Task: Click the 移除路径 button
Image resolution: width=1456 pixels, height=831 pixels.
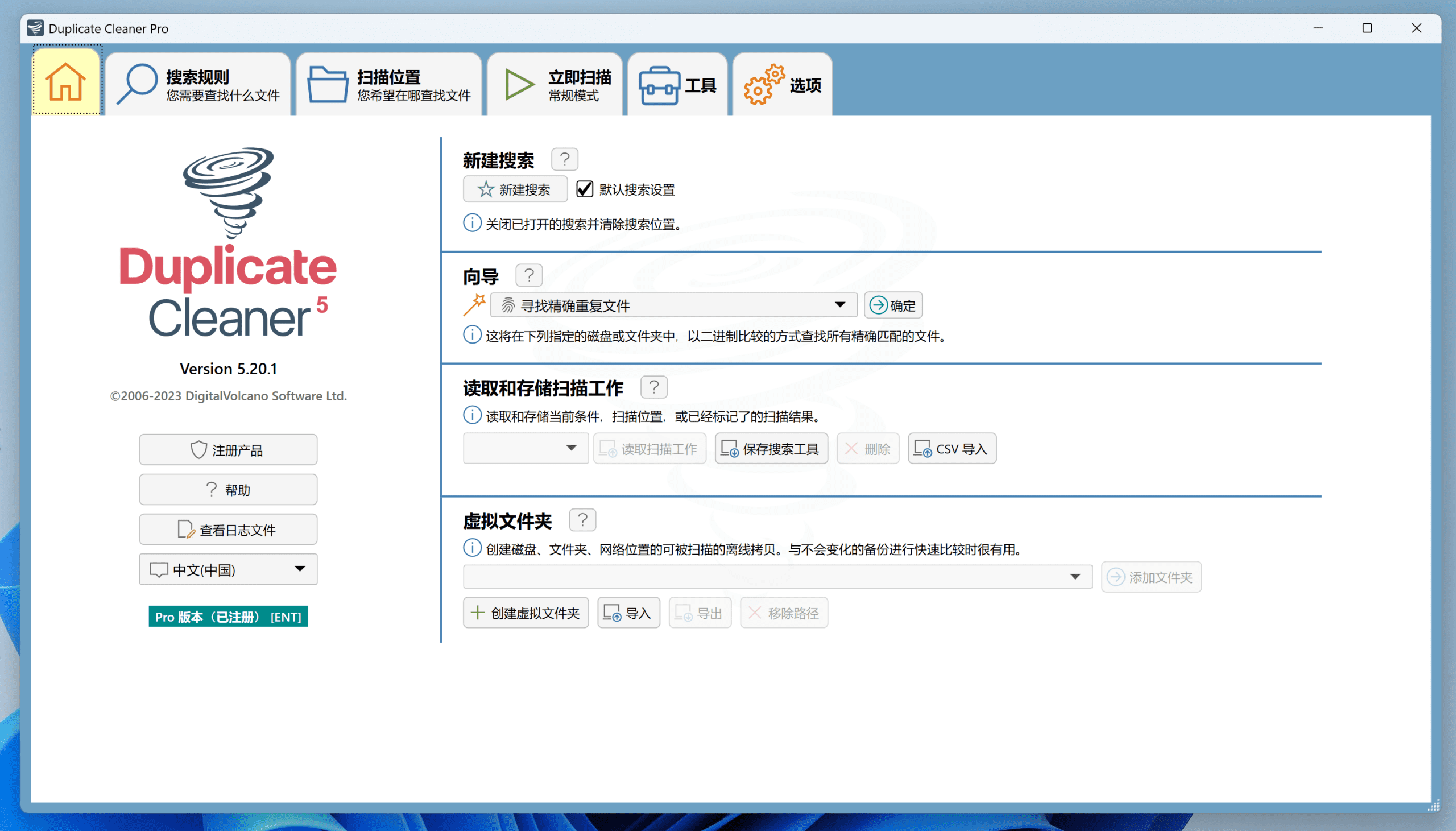Action: click(x=784, y=613)
